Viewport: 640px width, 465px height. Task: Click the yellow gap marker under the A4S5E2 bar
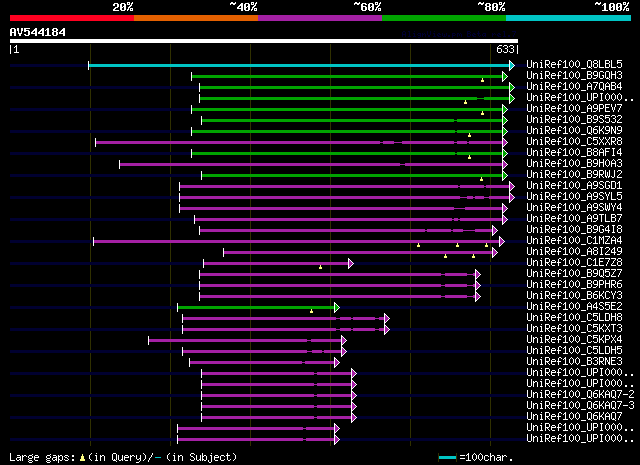pyautogui.click(x=311, y=311)
